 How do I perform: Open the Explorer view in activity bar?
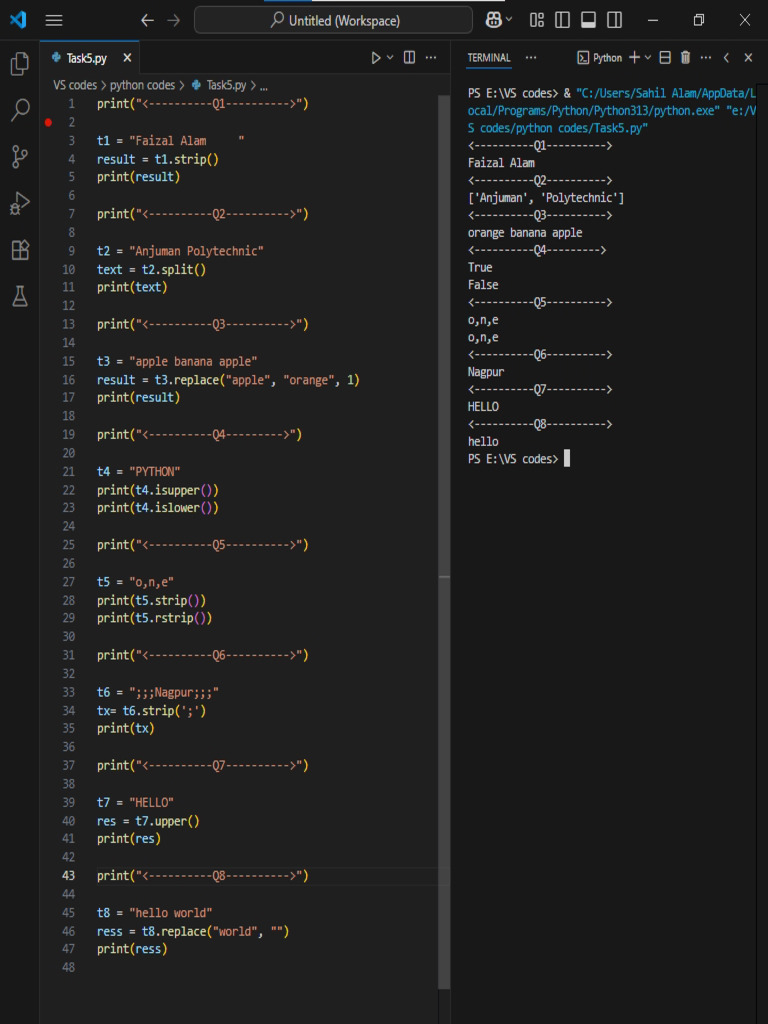pos(19,64)
